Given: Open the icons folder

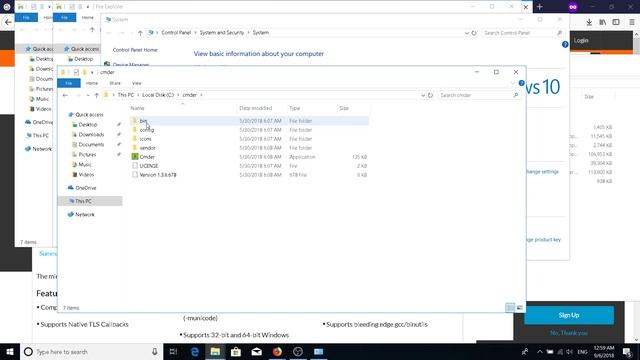Looking at the screenshot, I should (145, 139).
